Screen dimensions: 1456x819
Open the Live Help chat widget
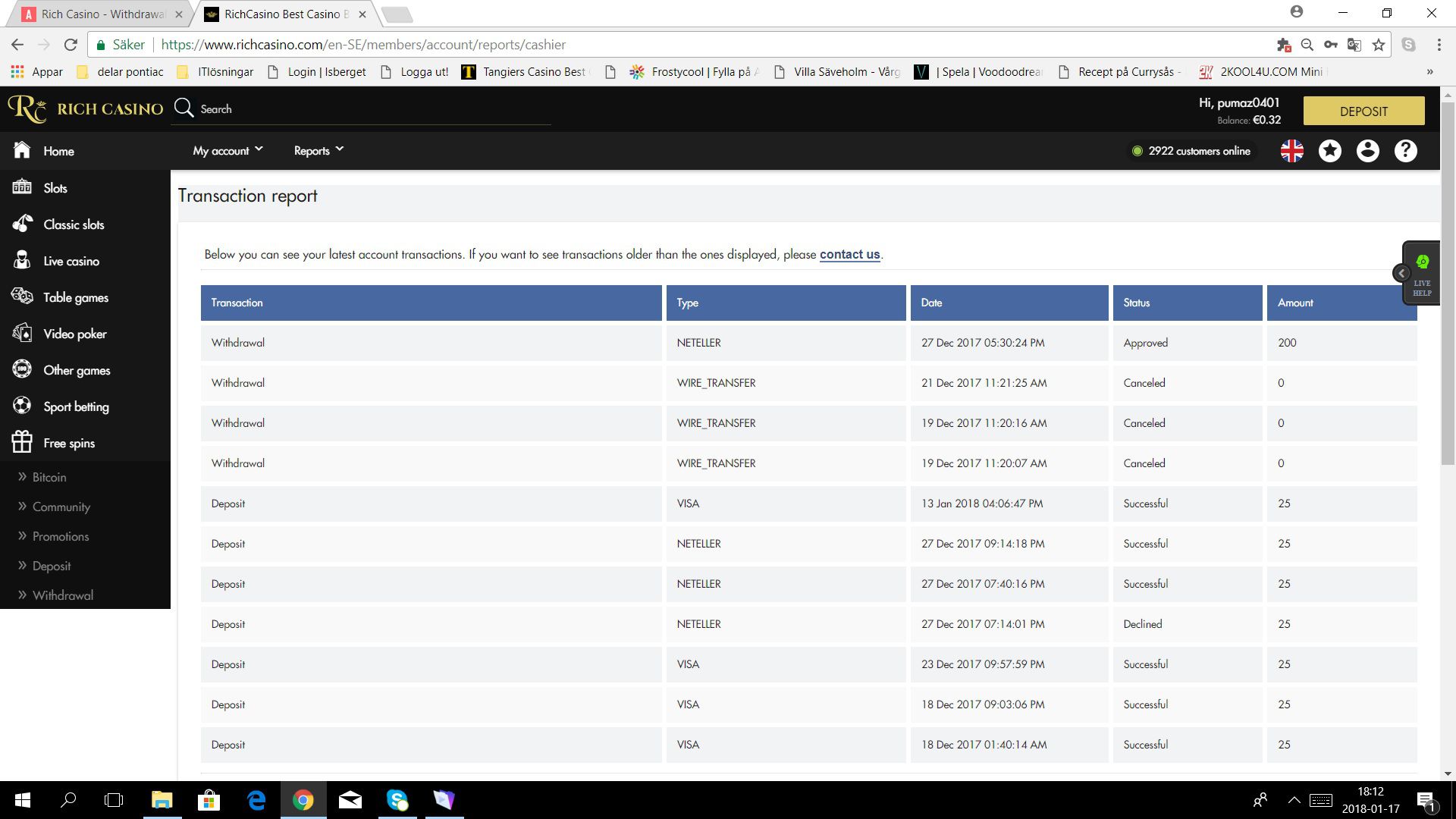[1422, 273]
